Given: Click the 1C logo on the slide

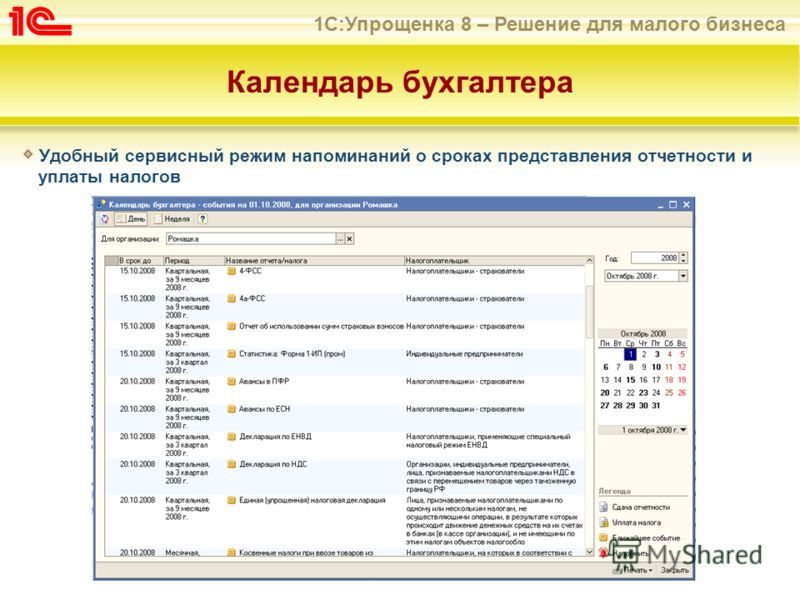Looking at the screenshot, I should (x=40, y=21).
